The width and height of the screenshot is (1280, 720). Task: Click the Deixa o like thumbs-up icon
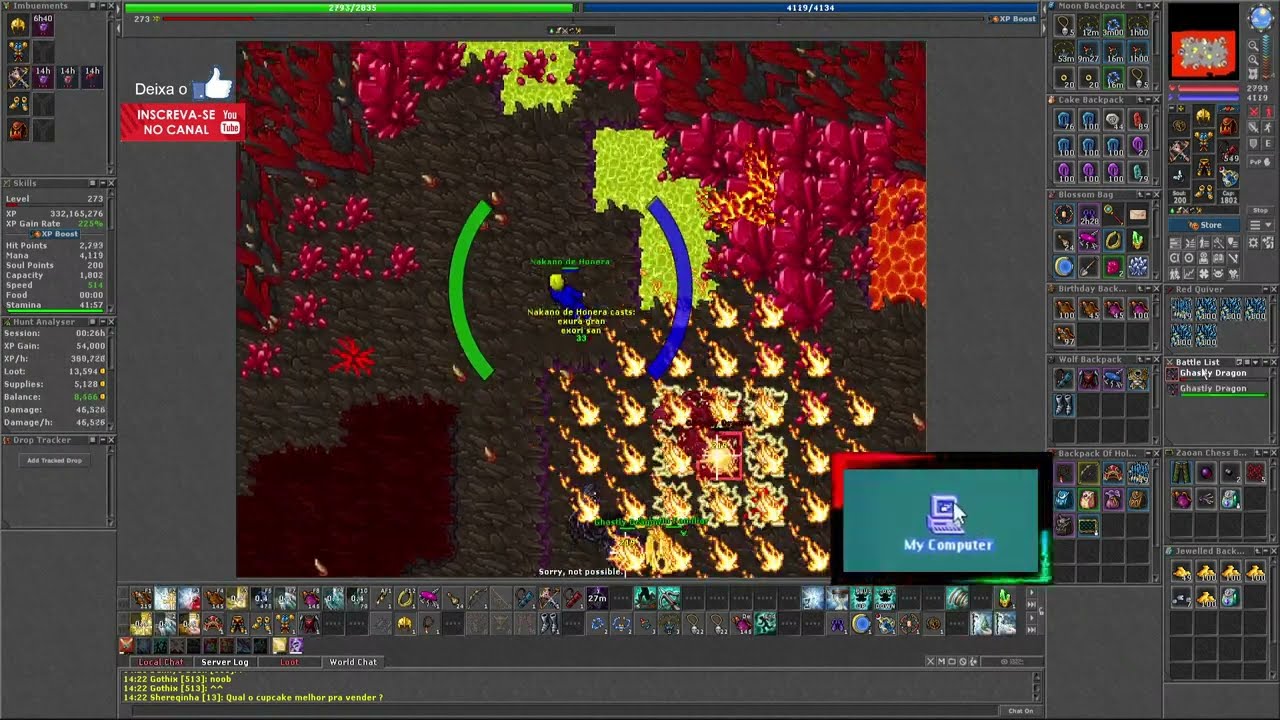211,85
